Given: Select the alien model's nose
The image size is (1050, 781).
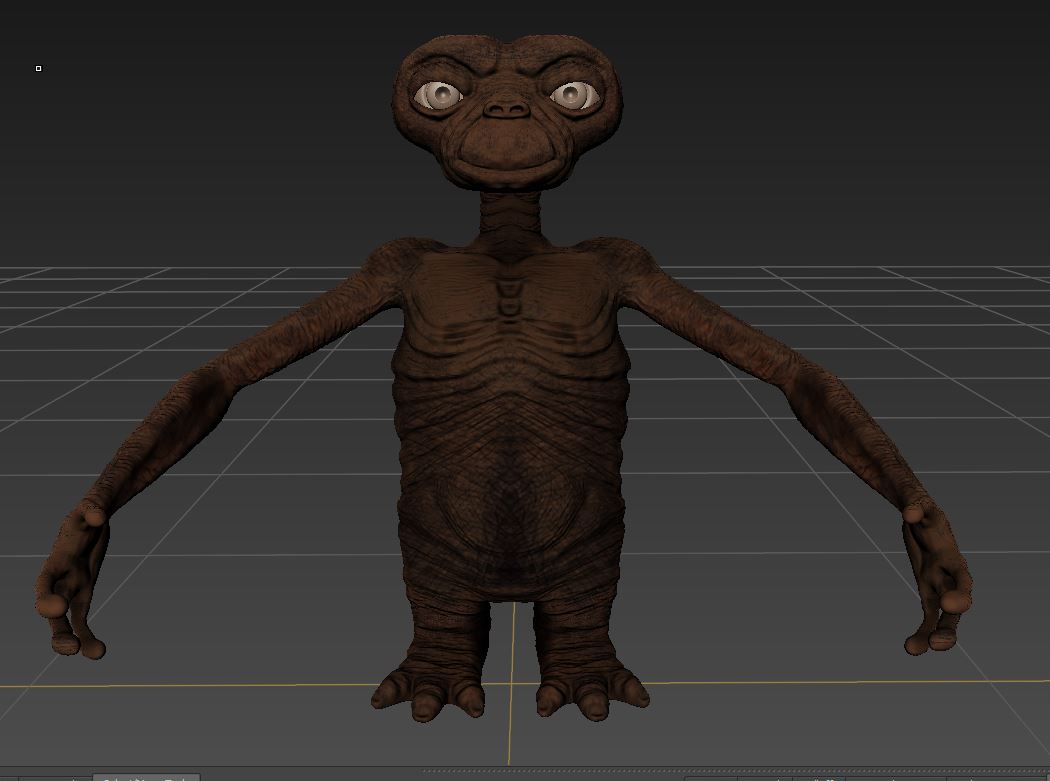Looking at the screenshot, I should coord(506,108).
